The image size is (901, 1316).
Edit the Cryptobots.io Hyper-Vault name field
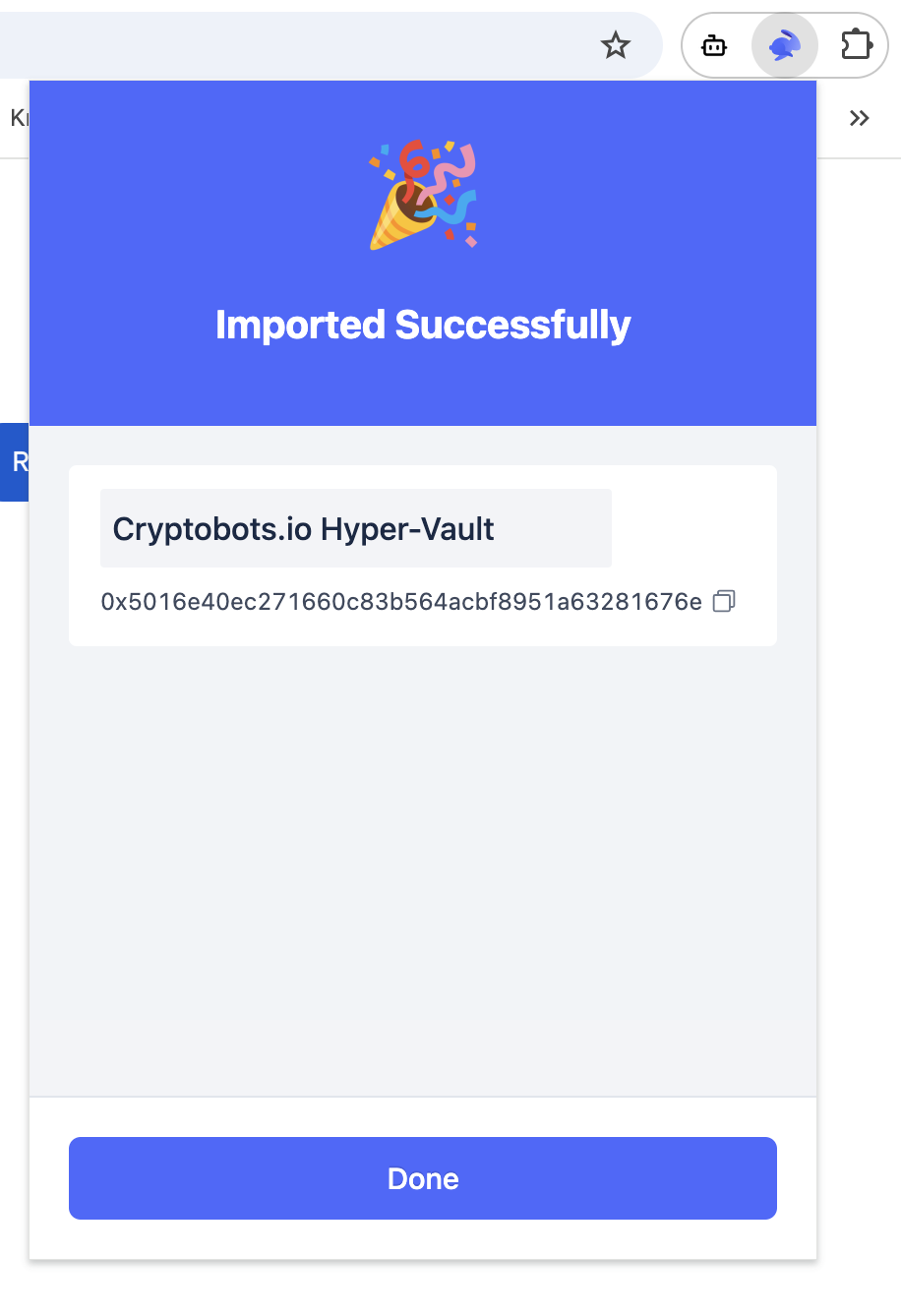(x=356, y=528)
